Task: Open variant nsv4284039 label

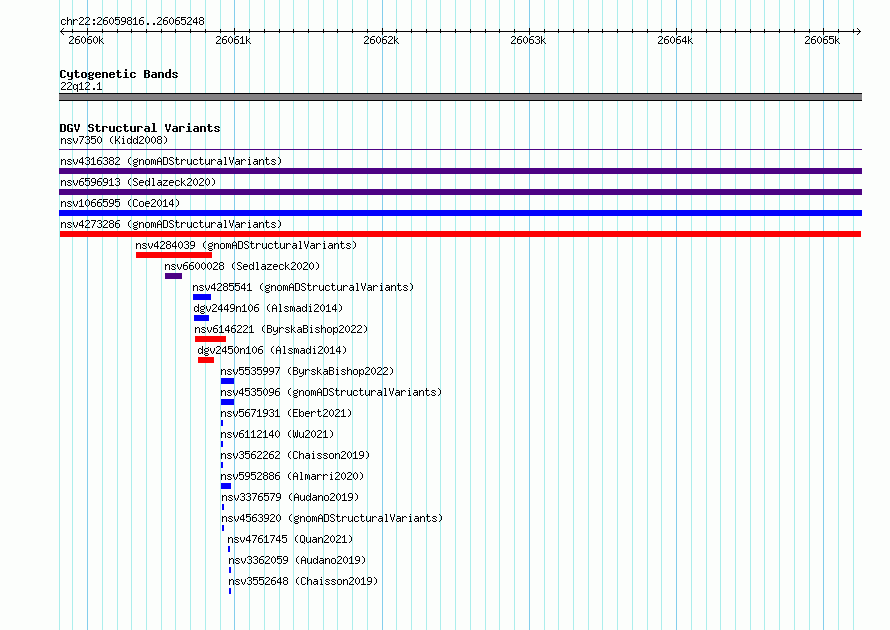Action: tap(246, 245)
